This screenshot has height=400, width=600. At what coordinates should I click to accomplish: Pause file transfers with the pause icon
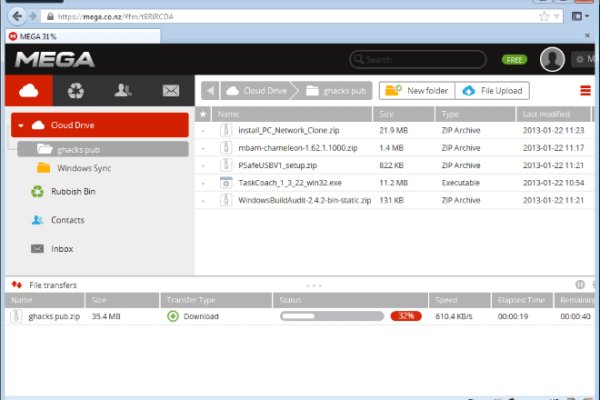(580, 285)
